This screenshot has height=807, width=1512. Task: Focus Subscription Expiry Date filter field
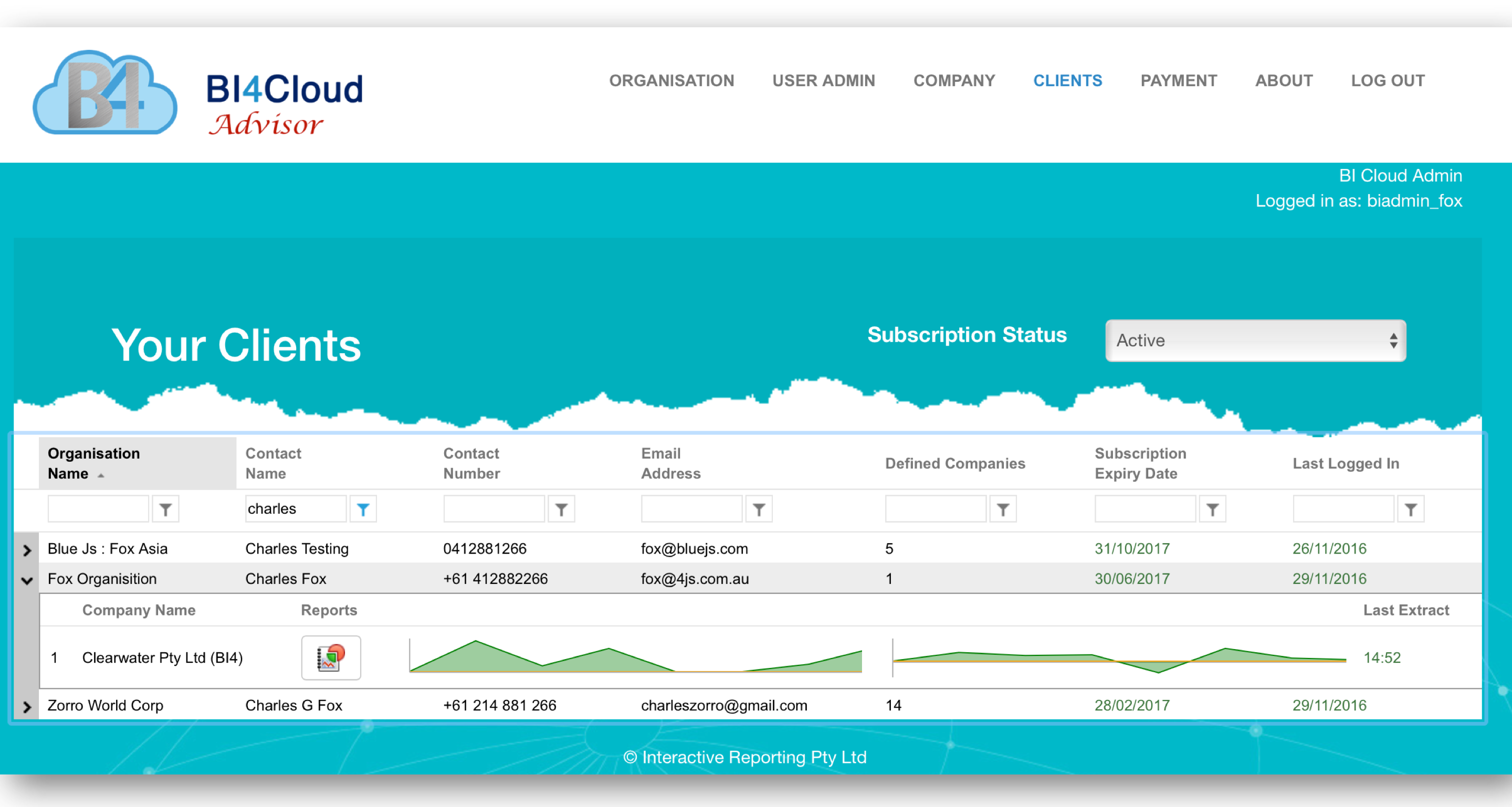pyautogui.click(x=1145, y=509)
